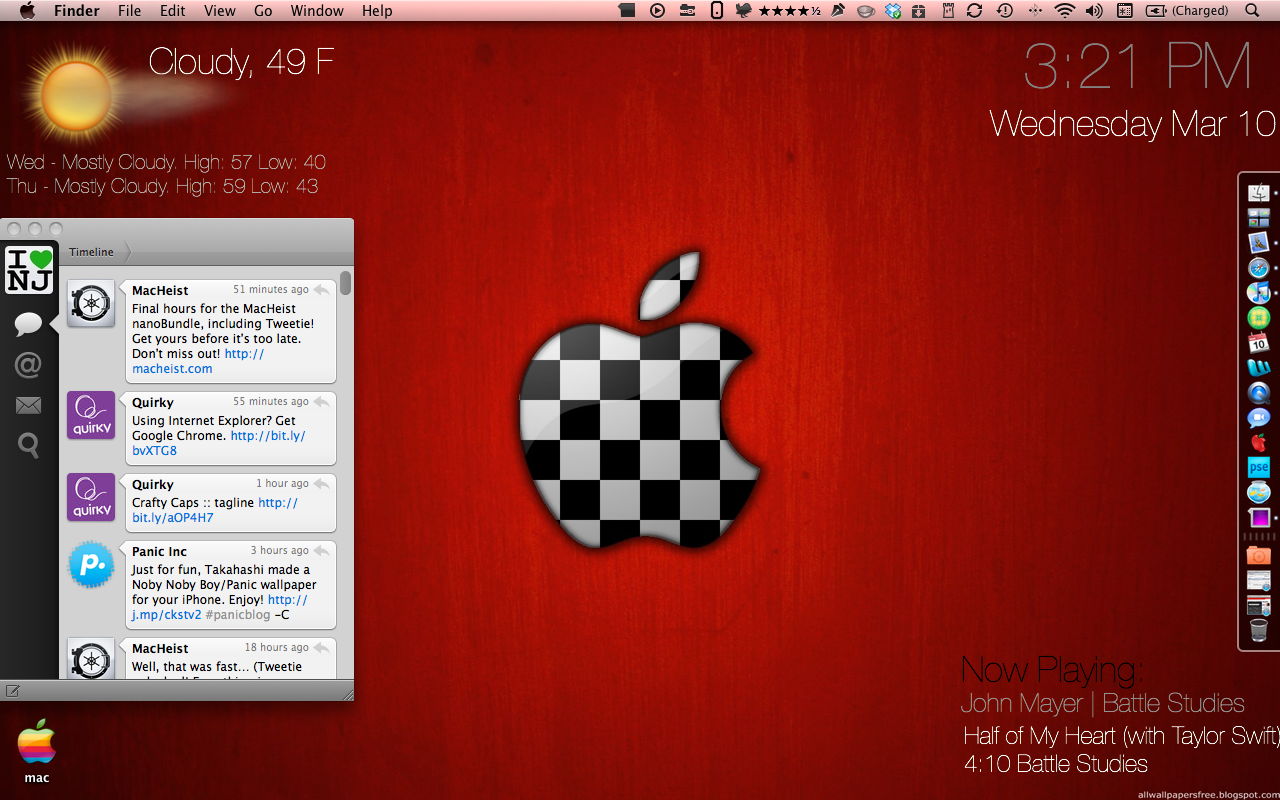Open the Dropbox menu bar icon
1280x800 pixels.
coord(893,11)
